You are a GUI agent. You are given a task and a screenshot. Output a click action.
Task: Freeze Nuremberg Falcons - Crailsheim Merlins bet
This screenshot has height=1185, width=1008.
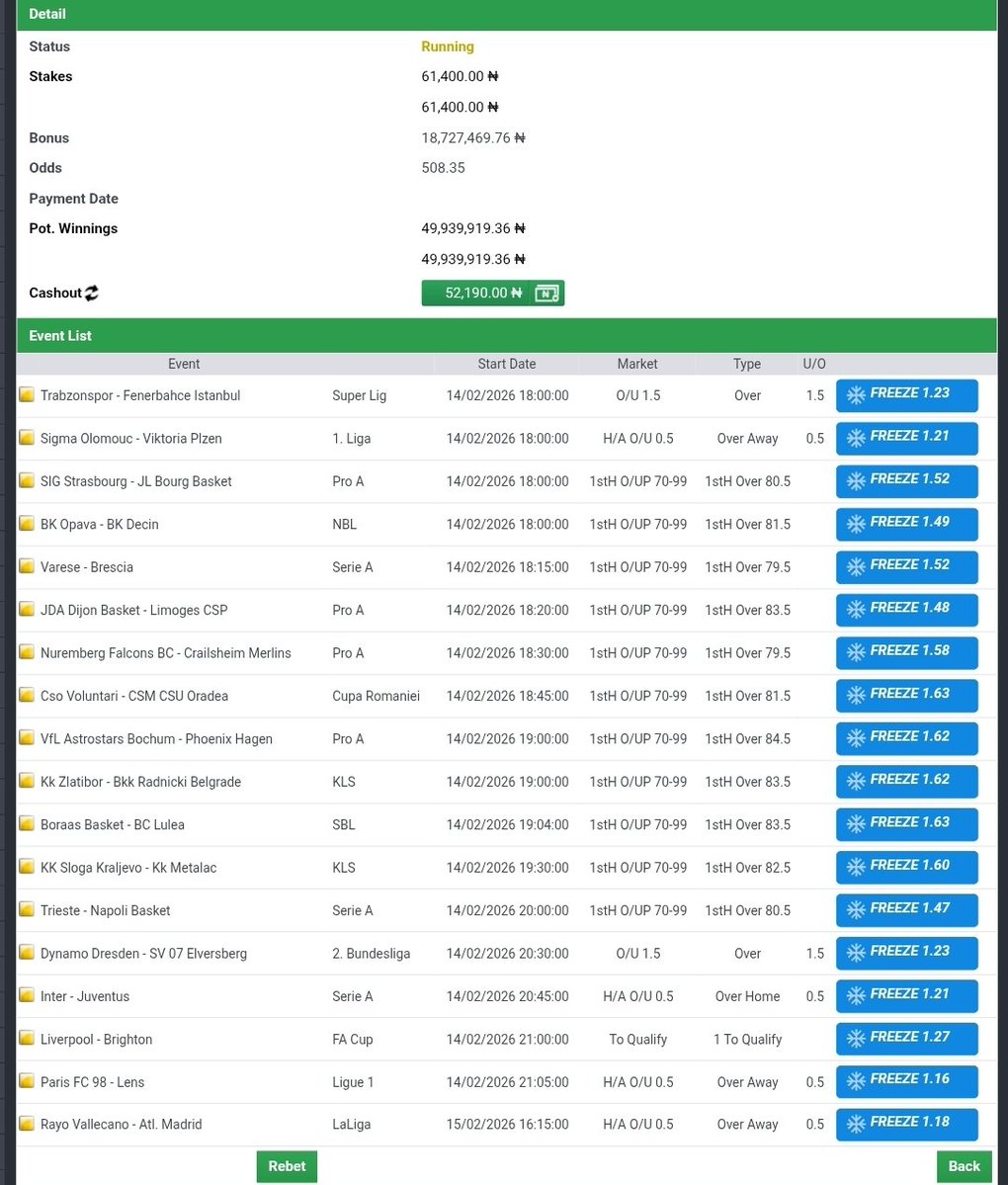[907, 653]
